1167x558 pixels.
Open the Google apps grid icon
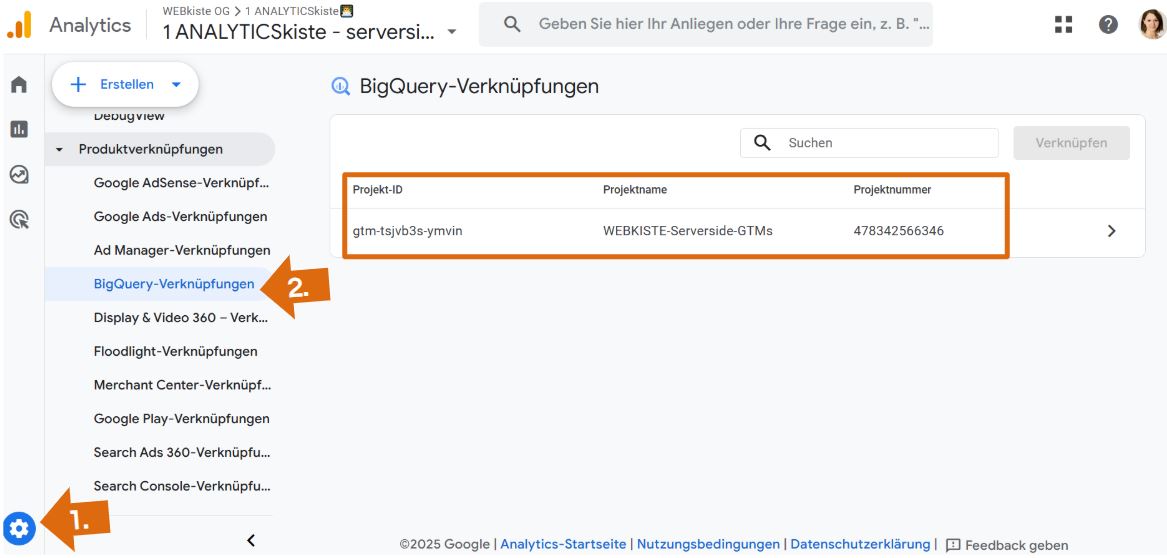tap(1064, 25)
